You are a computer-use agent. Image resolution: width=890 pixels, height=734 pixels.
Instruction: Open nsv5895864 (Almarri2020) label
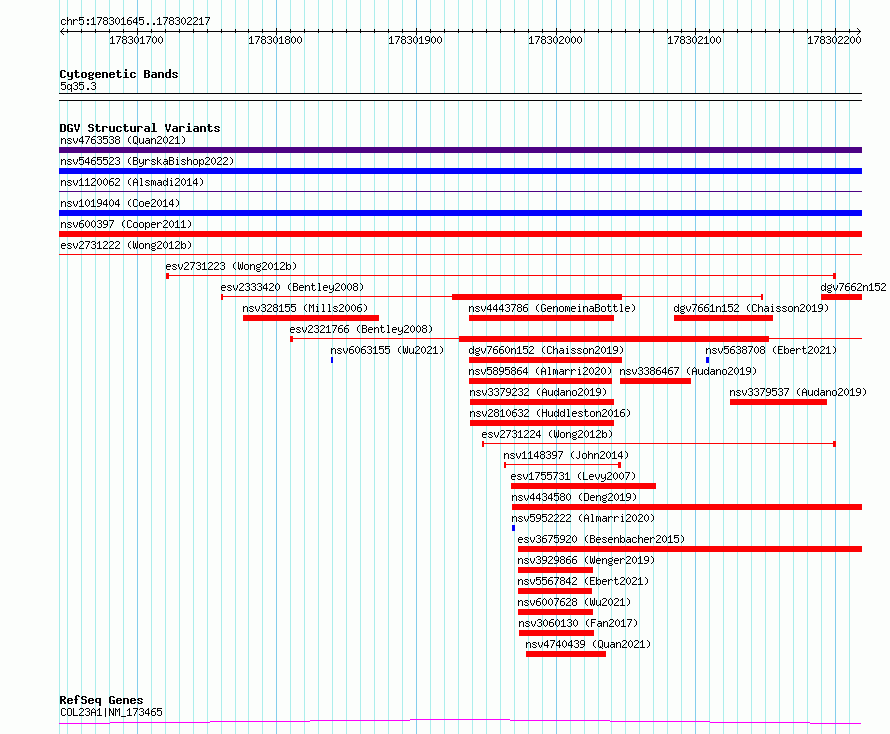(x=540, y=371)
